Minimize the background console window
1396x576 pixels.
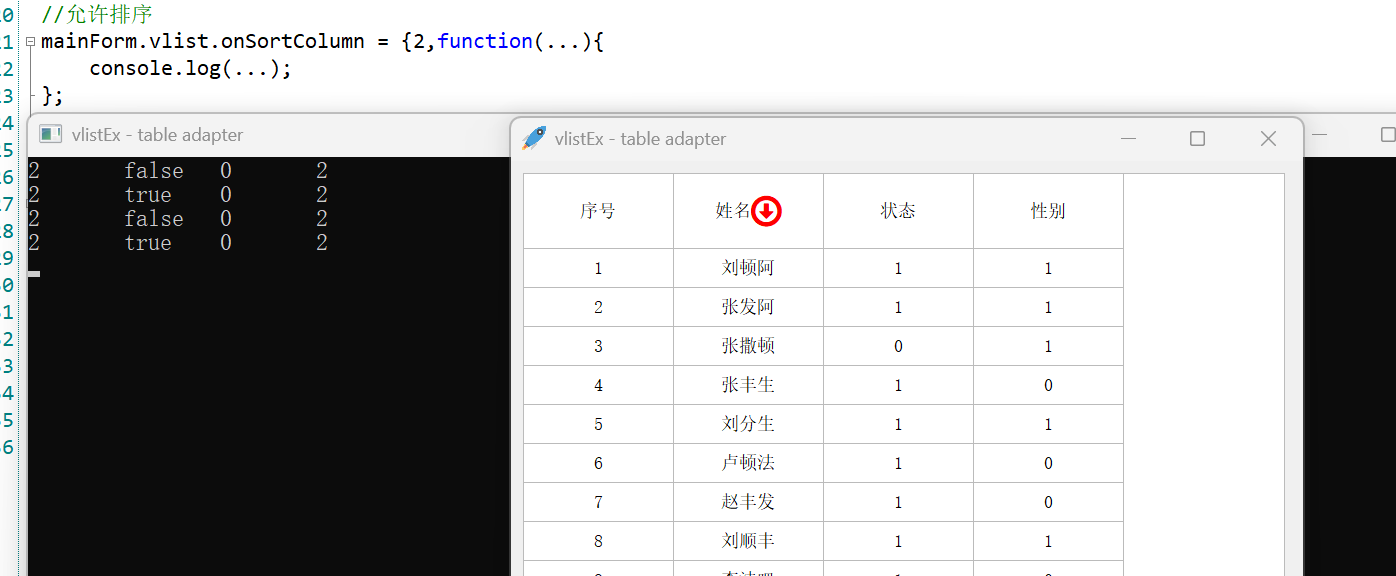pyautogui.click(x=1319, y=135)
